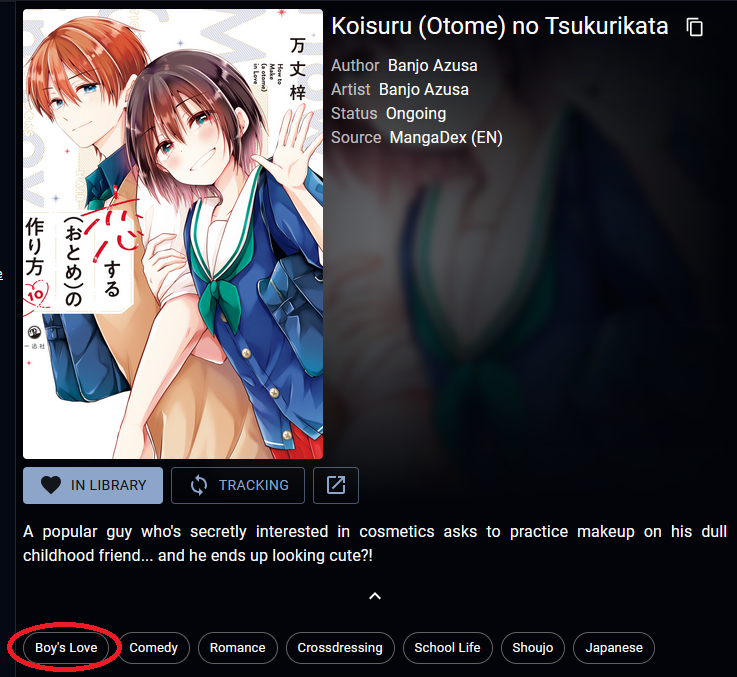Click the manga description text
The image size is (737, 677).
[375, 543]
